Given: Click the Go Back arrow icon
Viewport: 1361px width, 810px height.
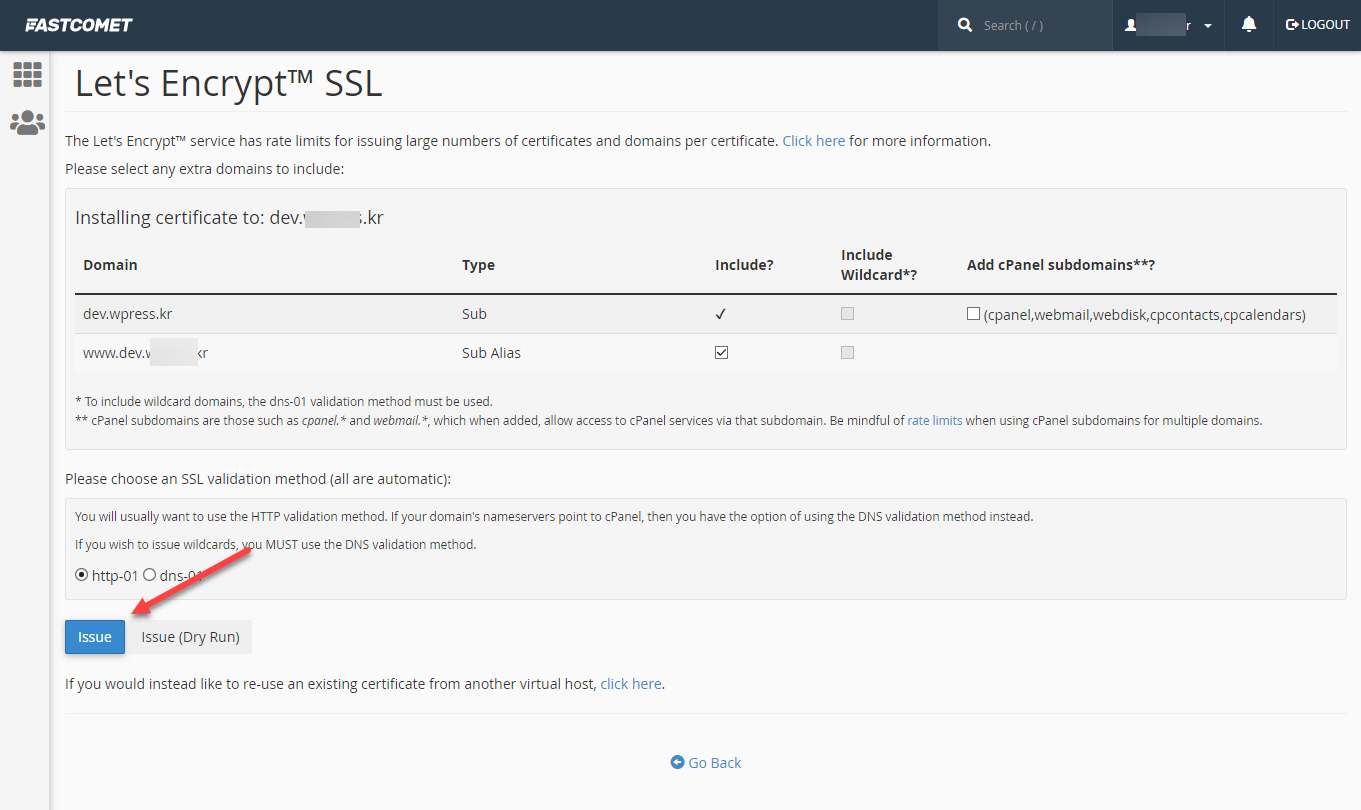Looking at the screenshot, I should pyautogui.click(x=677, y=762).
